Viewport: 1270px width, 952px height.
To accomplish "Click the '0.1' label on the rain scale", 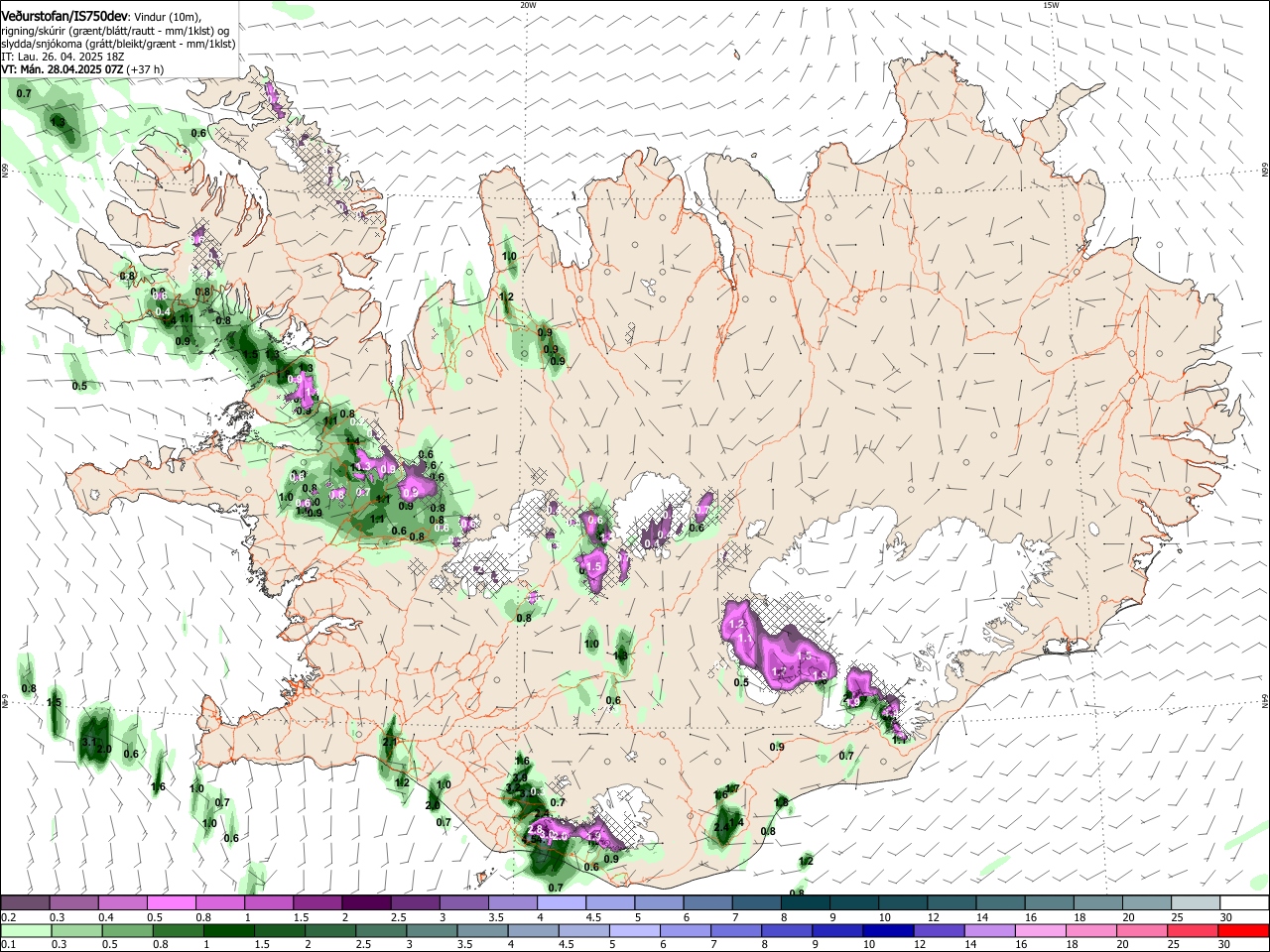I will pos(8,944).
